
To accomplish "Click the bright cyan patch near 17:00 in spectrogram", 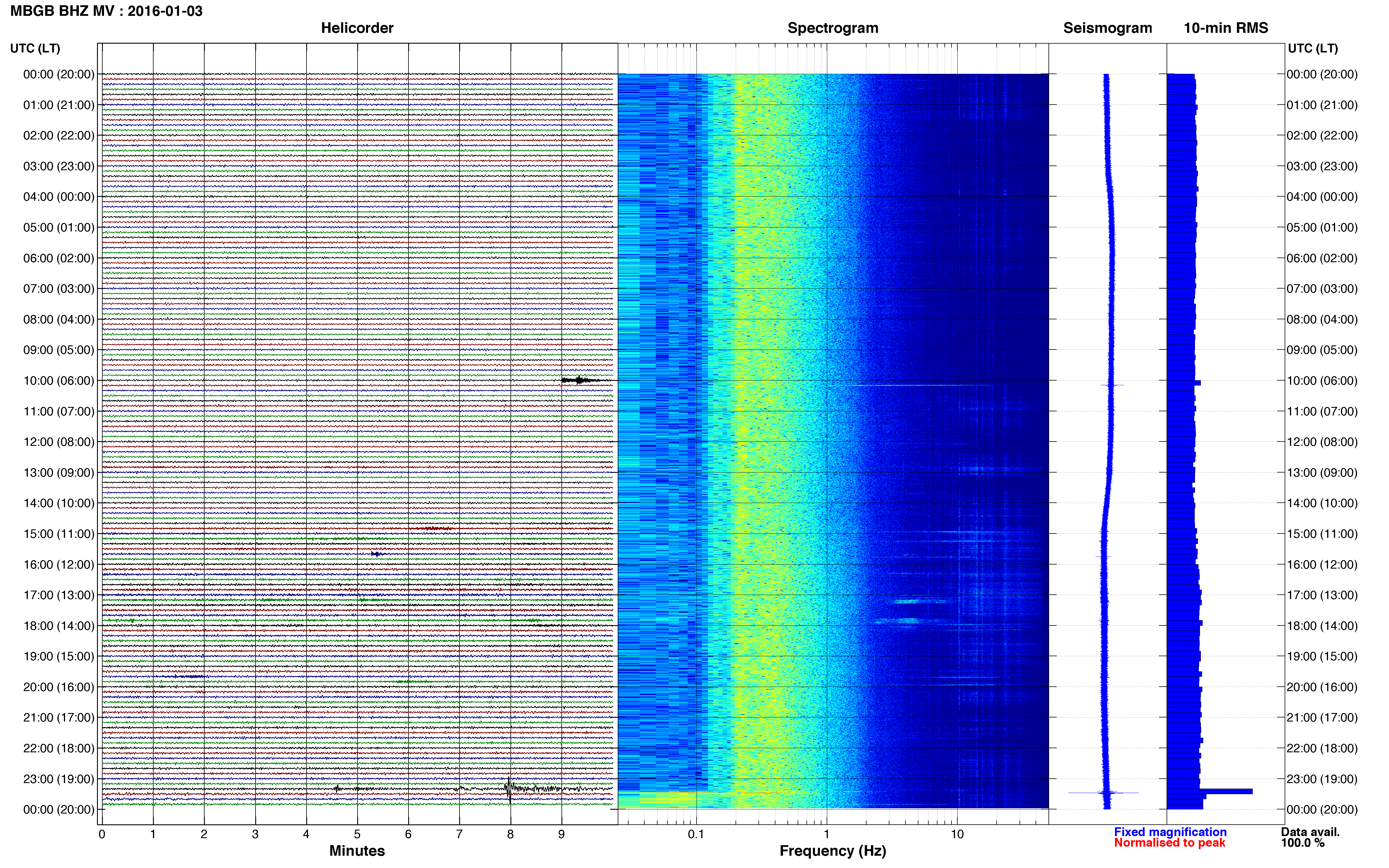I will point(907,602).
